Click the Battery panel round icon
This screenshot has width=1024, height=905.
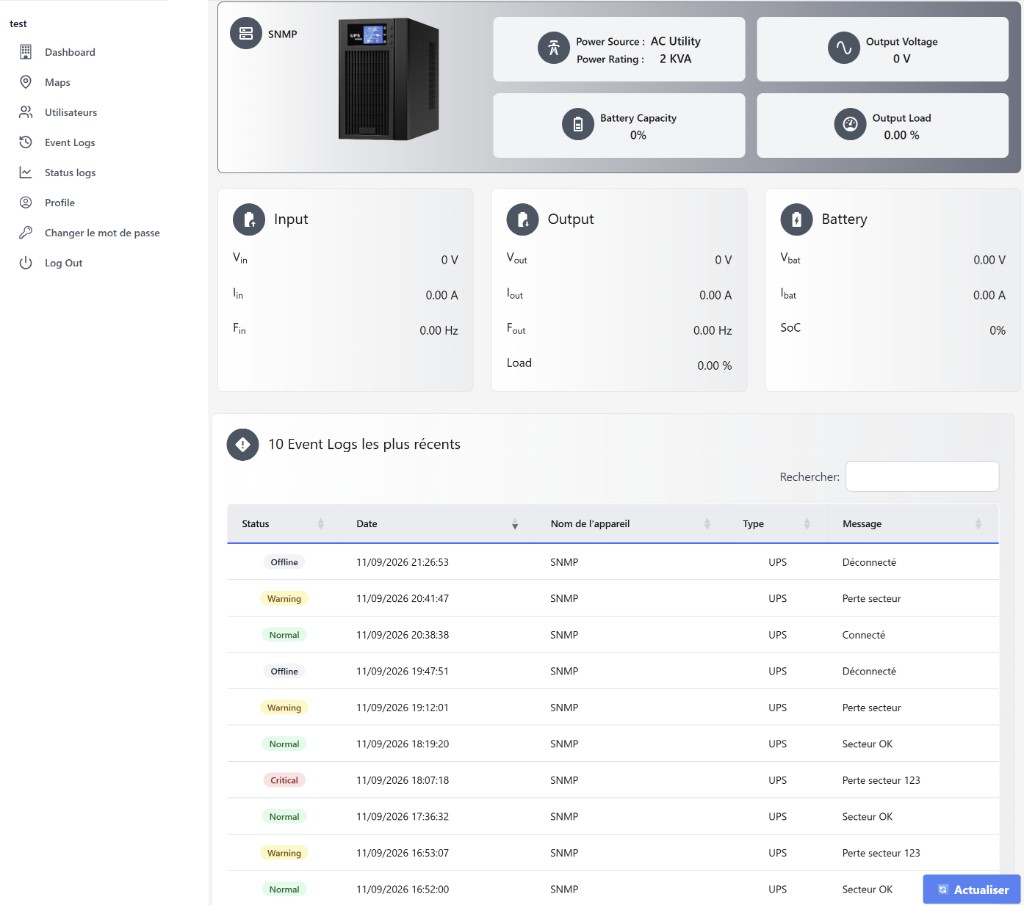(x=797, y=219)
